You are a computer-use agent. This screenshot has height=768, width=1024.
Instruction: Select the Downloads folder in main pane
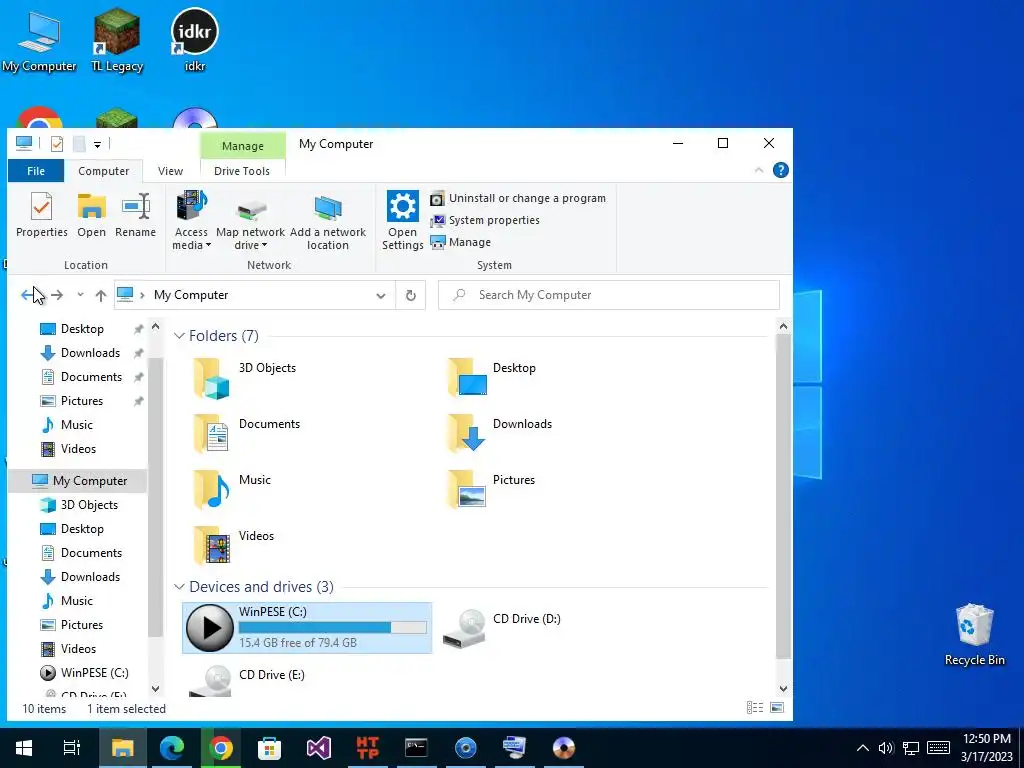point(500,434)
